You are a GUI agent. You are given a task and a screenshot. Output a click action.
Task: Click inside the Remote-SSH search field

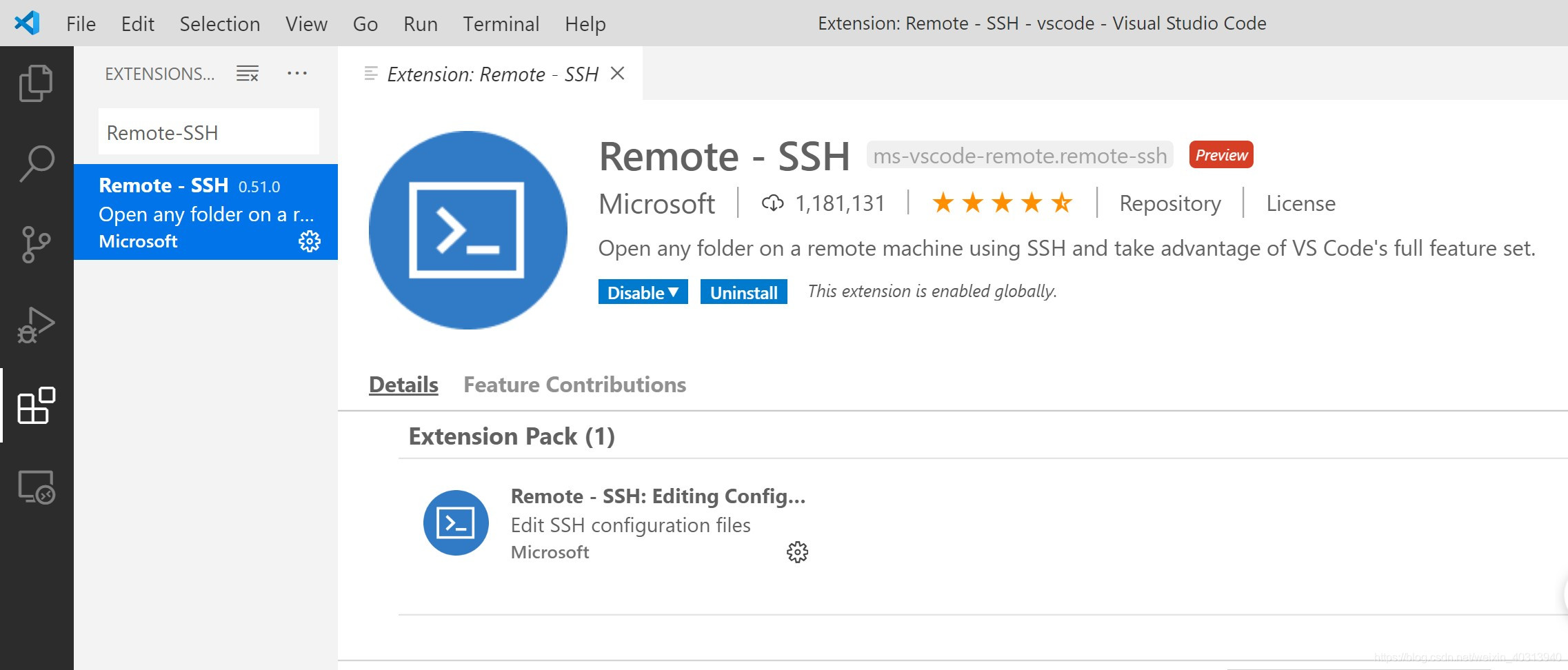point(207,132)
